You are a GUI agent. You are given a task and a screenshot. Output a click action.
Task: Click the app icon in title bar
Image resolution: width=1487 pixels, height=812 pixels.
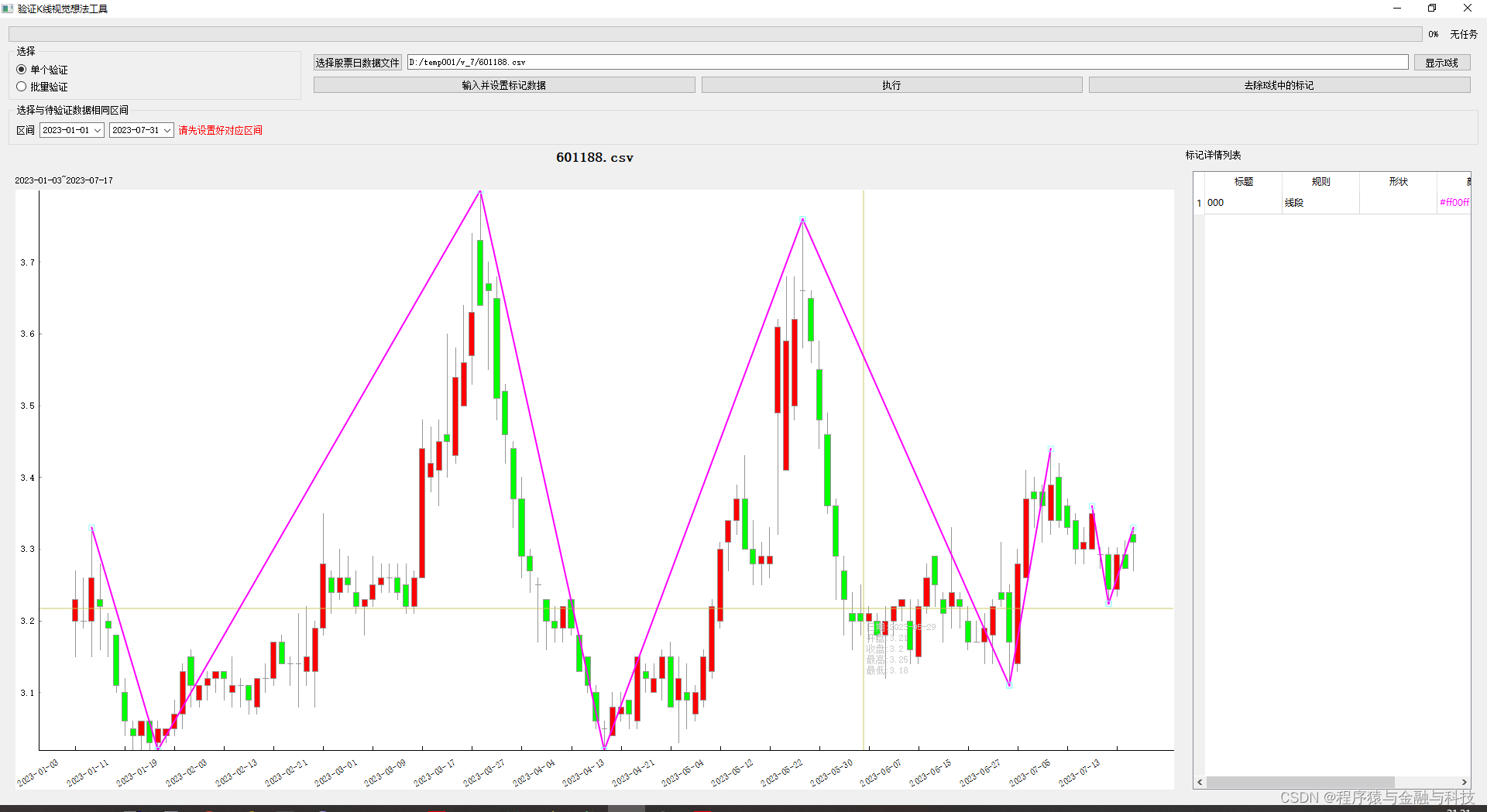click(8, 9)
